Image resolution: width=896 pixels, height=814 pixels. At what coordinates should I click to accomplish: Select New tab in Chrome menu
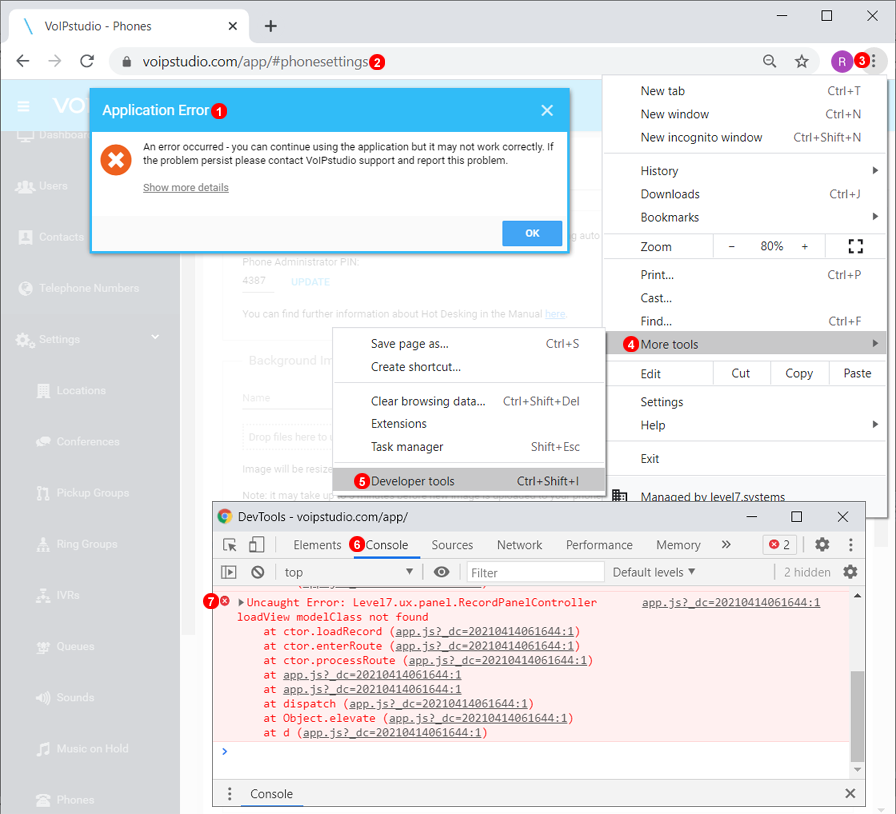click(x=745, y=91)
